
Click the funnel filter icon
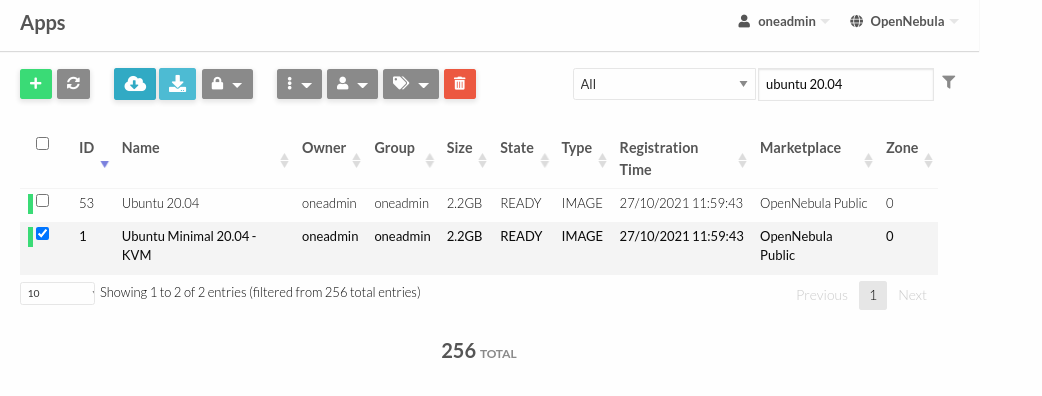[x=949, y=82]
